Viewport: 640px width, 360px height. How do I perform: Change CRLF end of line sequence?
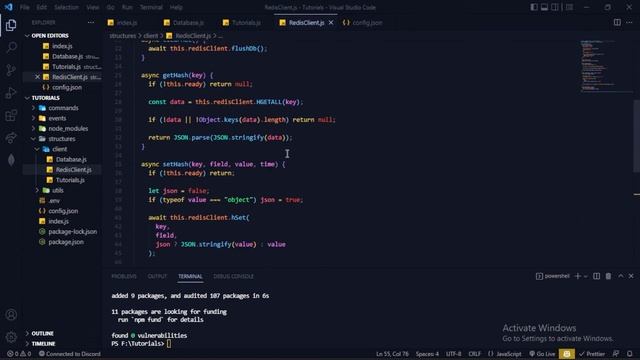pos(474,353)
